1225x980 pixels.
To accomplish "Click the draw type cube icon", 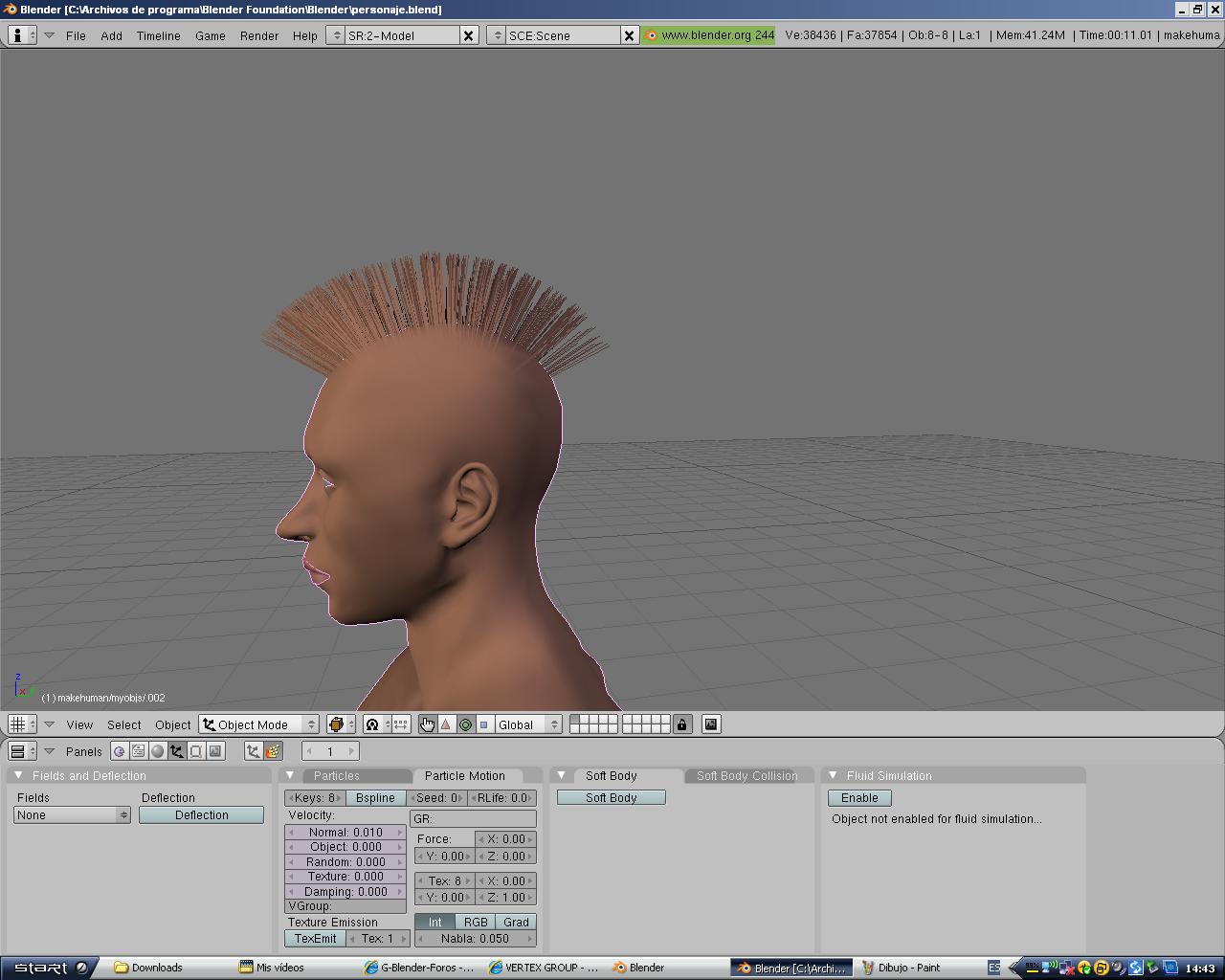I will click(336, 724).
